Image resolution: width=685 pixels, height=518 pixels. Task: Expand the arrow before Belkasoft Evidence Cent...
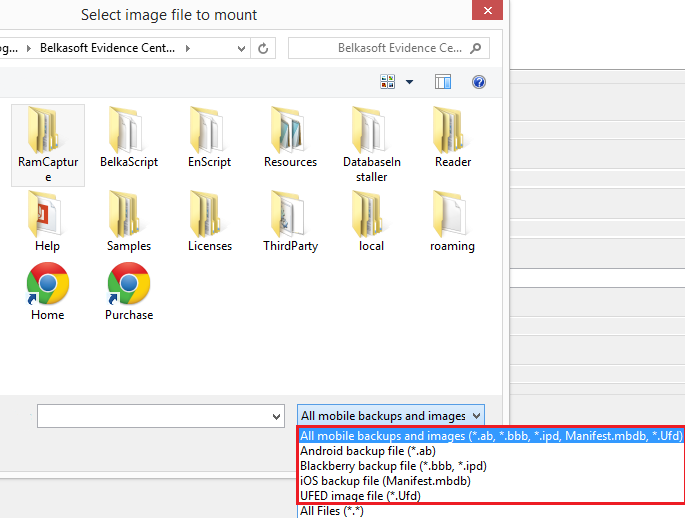[29, 48]
